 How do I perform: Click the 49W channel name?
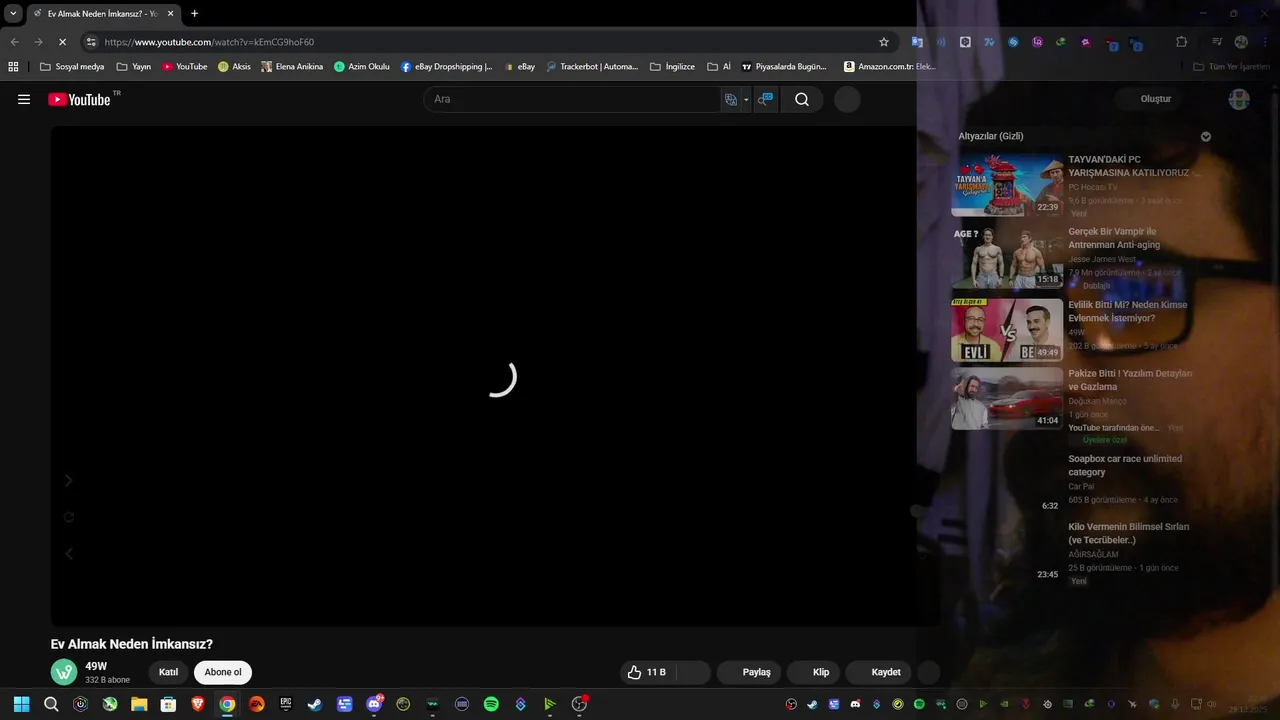96,666
